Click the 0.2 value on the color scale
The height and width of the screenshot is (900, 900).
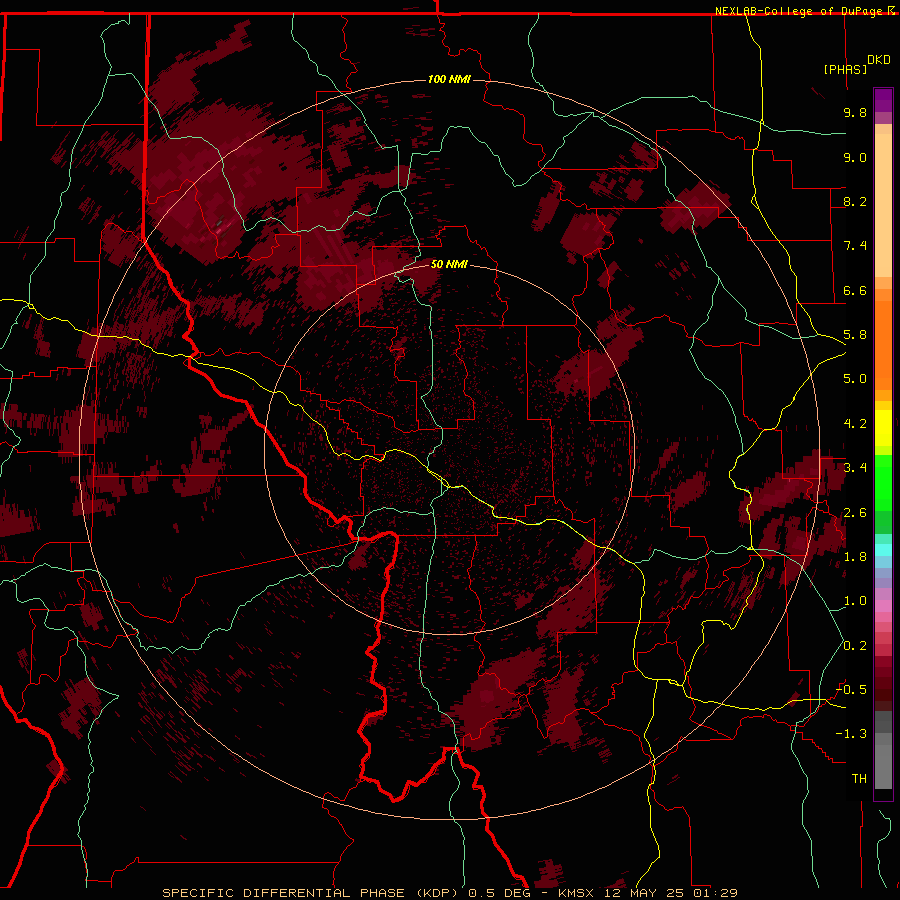click(855, 646)
